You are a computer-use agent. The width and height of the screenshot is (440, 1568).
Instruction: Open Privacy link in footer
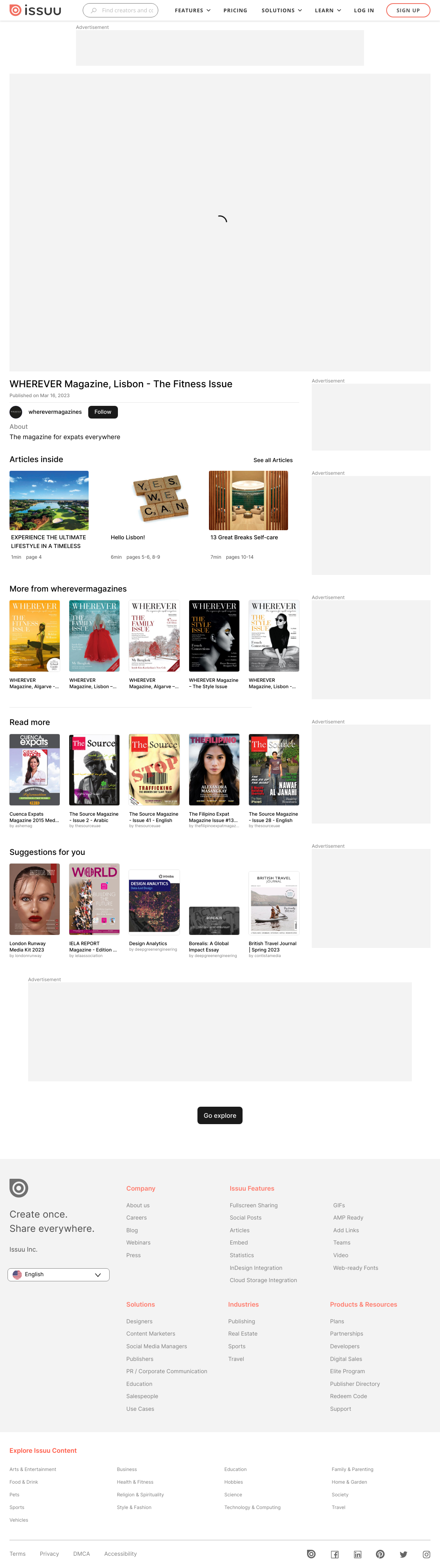coord(49,1553)
